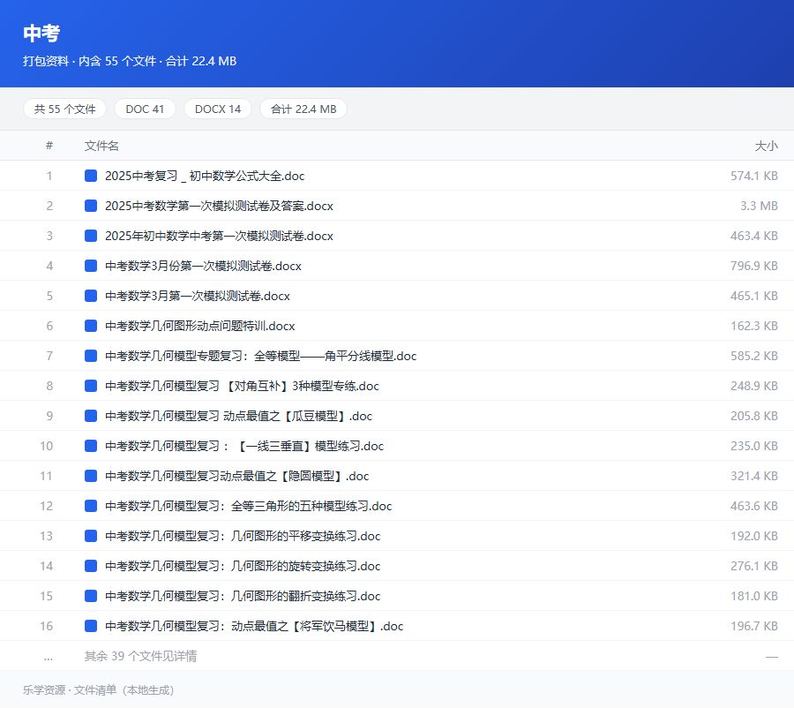This screenshot has width=794, height=708.
Task: Click file icon for 【隐圆模型】.doc
Action: (91, 476)
